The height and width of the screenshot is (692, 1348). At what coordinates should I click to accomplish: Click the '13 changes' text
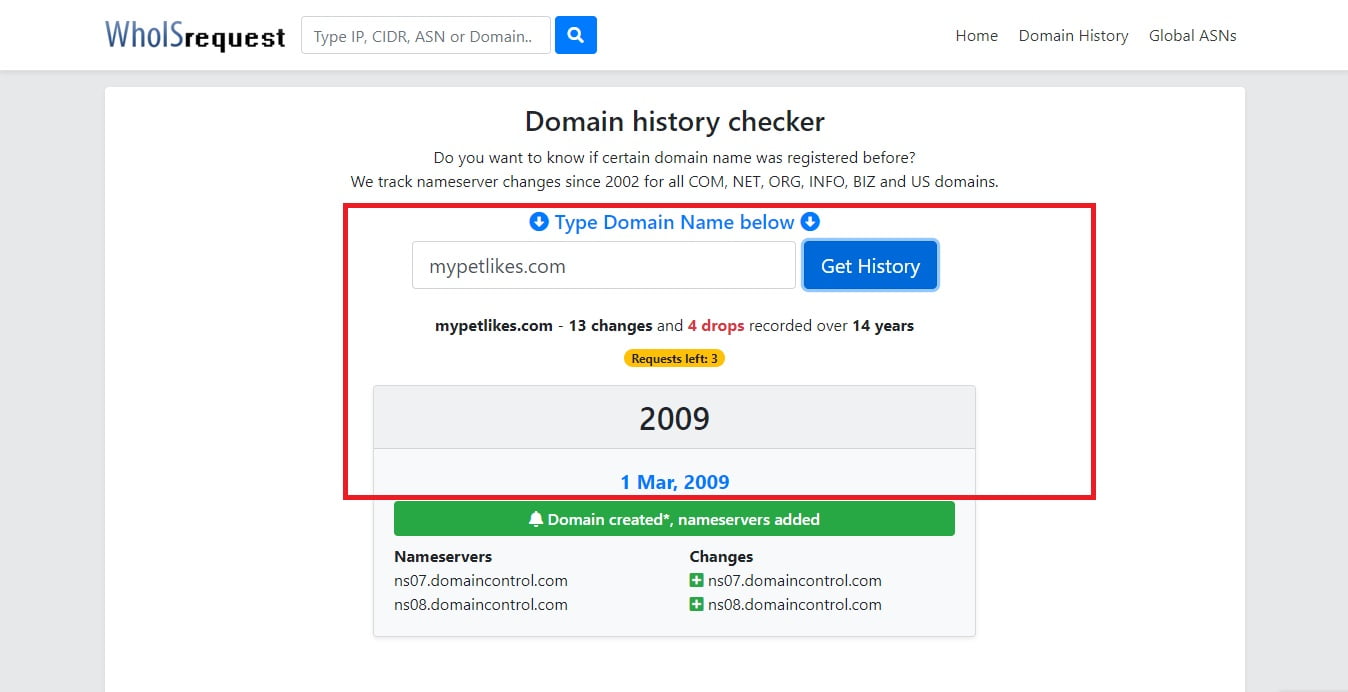point(610,326)
